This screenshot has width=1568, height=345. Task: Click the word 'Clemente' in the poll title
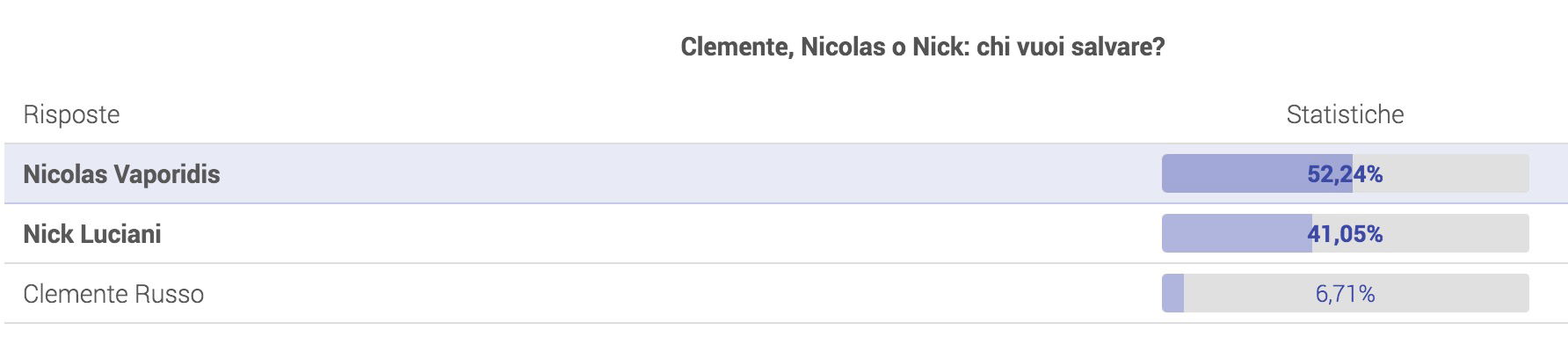pos(737,47)
